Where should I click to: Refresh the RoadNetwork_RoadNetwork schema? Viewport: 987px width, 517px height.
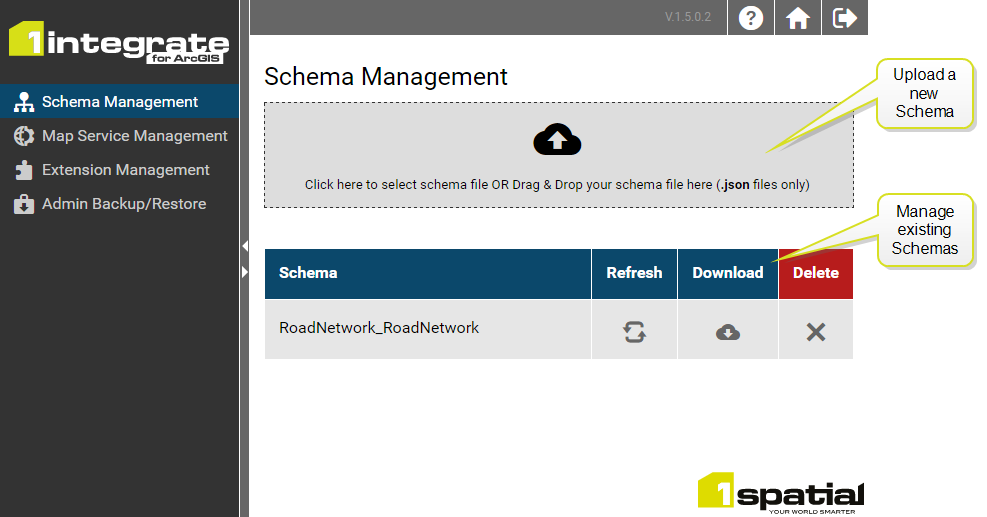pos(634,332)
